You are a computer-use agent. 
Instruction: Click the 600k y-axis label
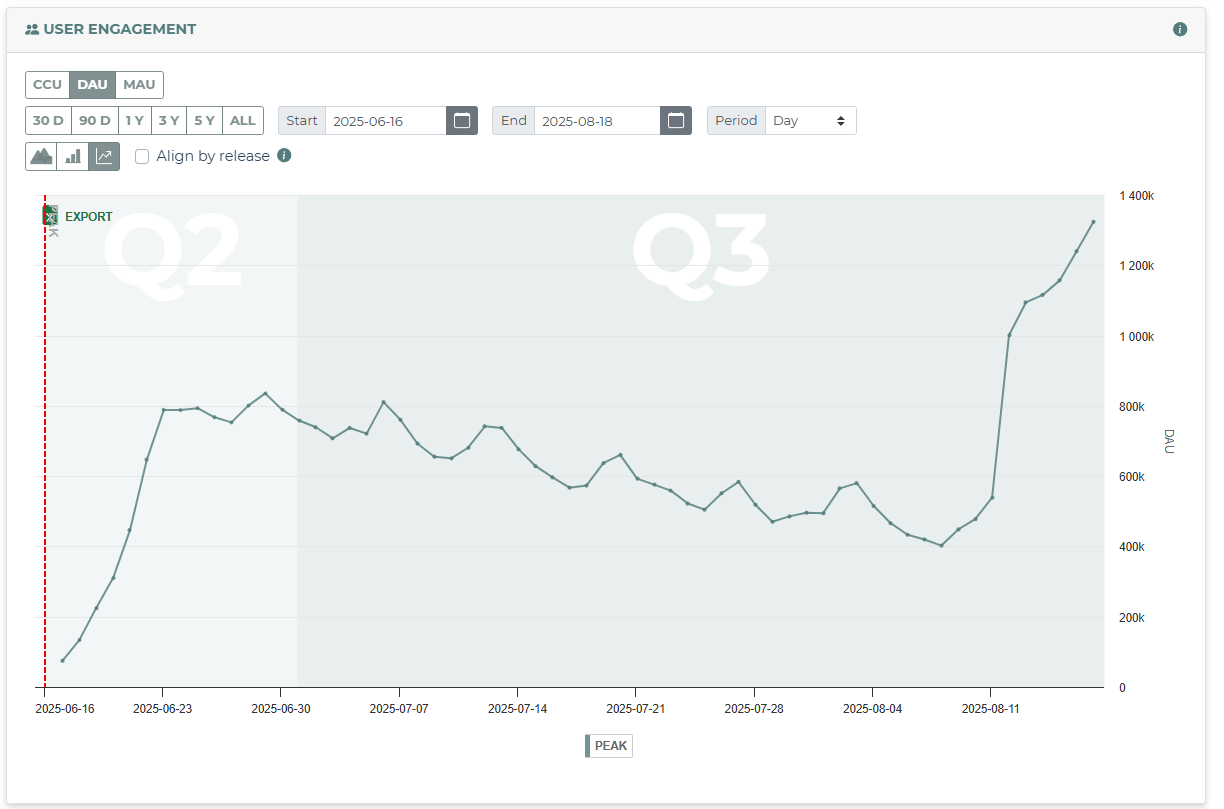point(1132,477)
